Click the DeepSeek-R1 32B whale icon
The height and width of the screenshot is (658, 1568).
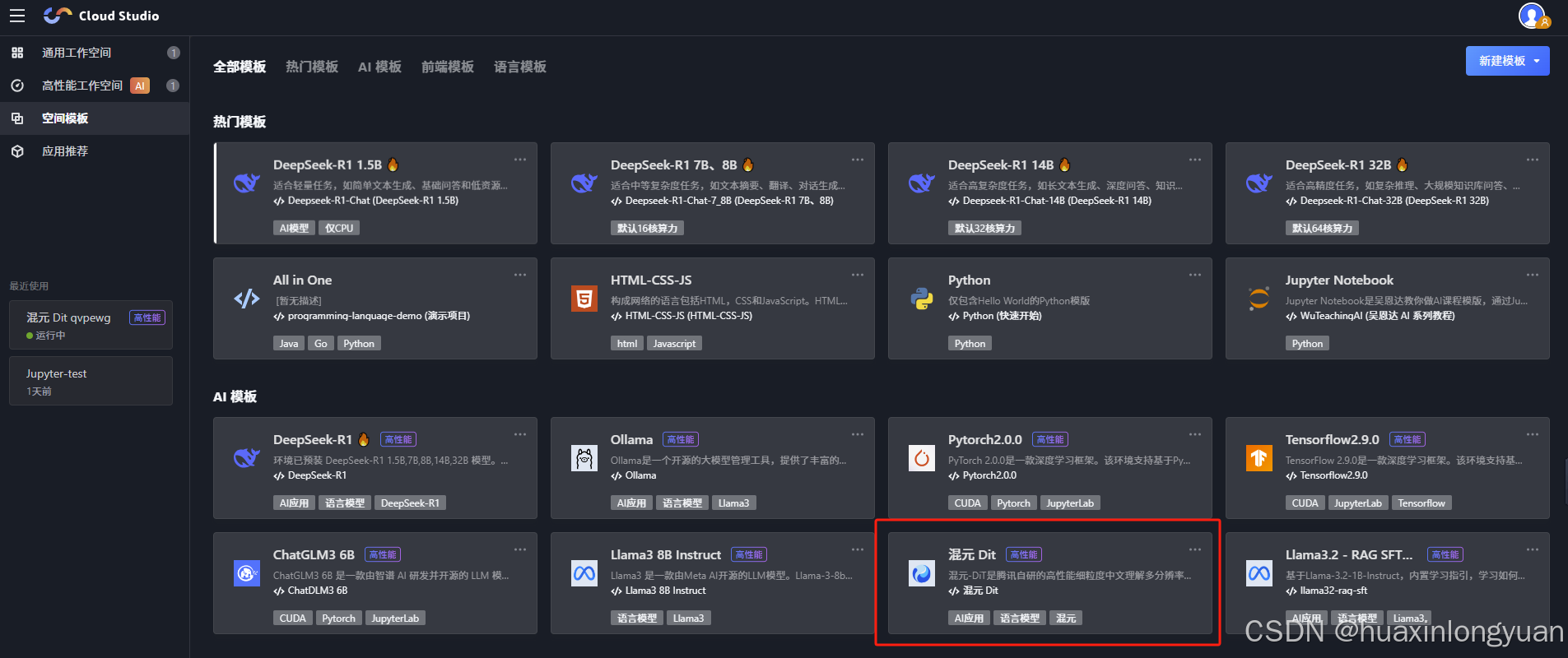(1259, 183)
